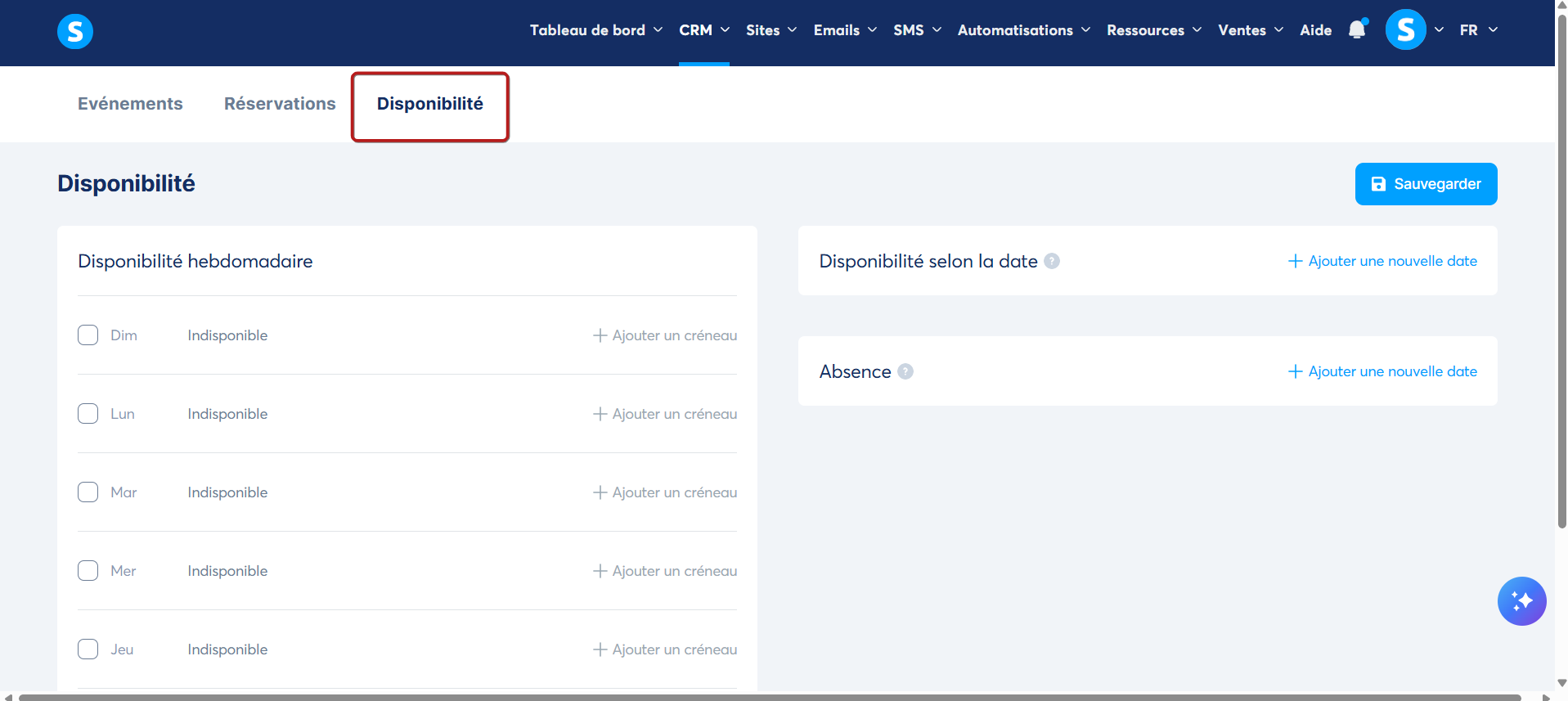This screenshot has width=1568, height=701.
Task: Click the plus icon in Lun row
Action: pyautogui.click(x=600, y=414)
